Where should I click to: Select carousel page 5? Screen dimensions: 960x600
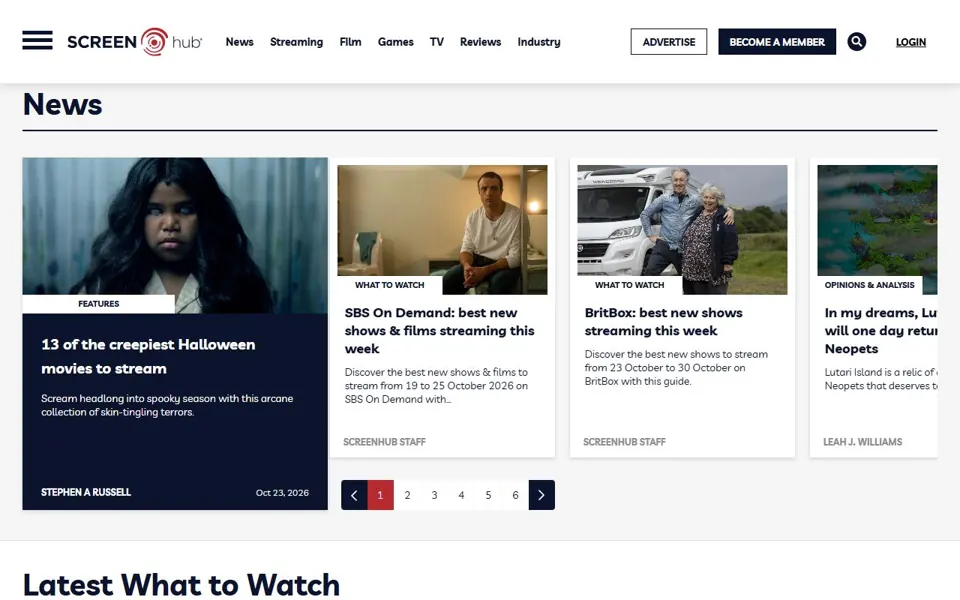(488, 495)
